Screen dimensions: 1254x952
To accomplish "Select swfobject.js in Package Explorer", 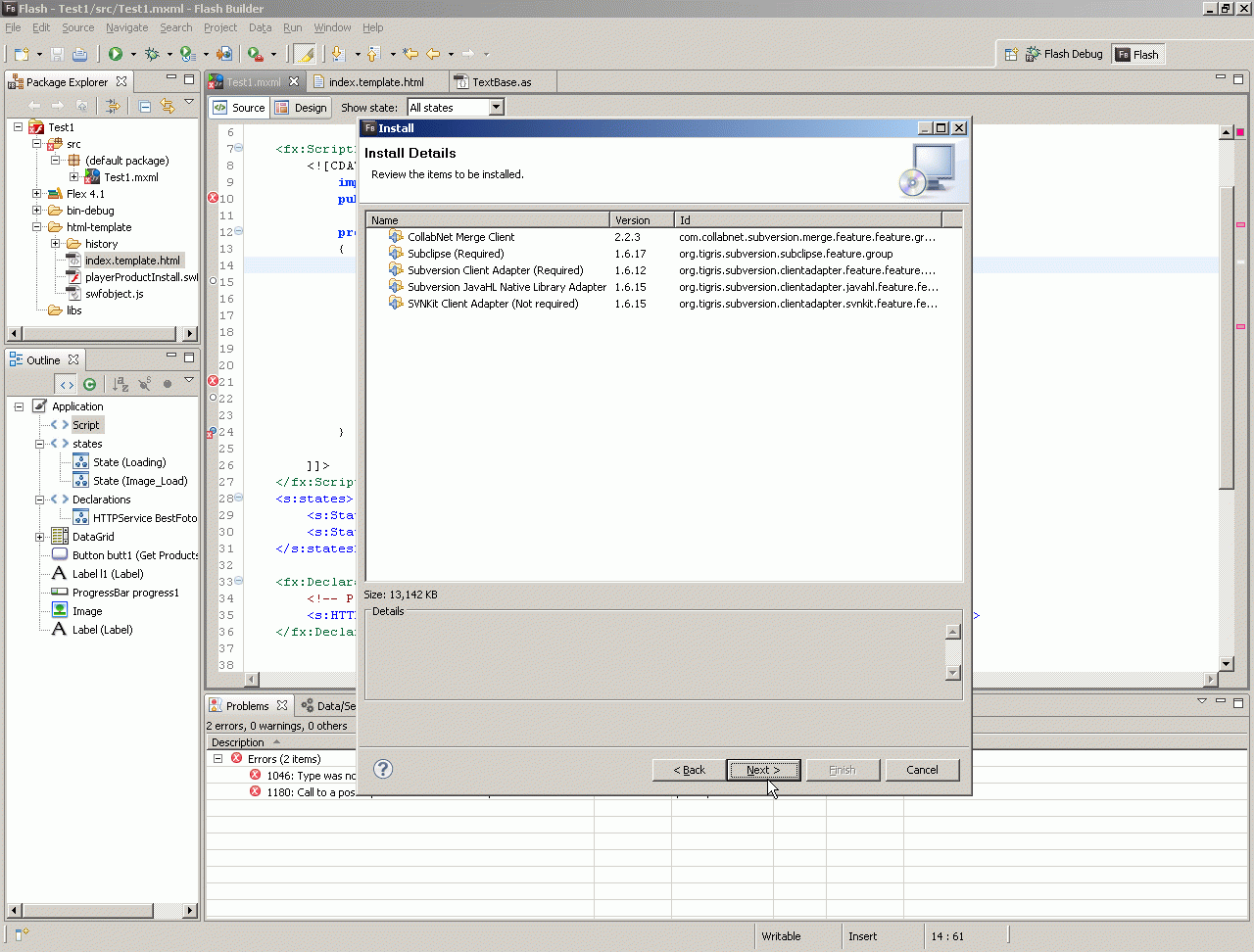I will coord(114,294).
